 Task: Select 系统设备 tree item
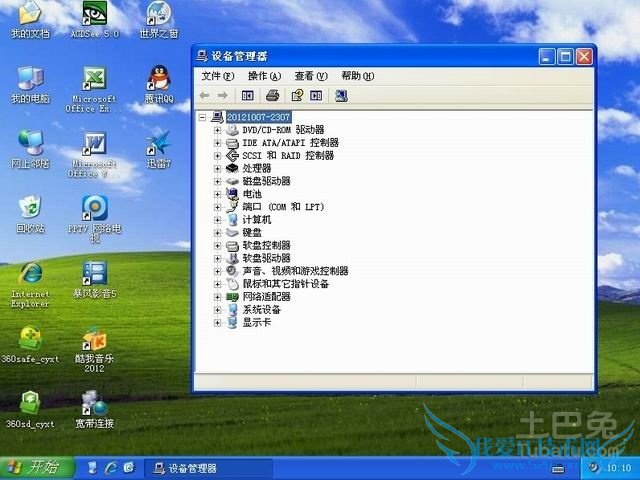pos(262,310)
